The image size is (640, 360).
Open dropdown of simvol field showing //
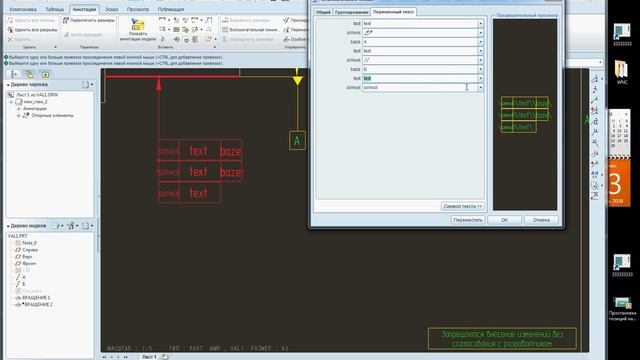pos(480,60)
